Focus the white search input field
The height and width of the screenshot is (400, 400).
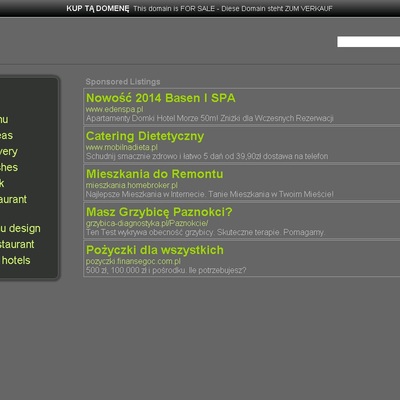[369, 42]
